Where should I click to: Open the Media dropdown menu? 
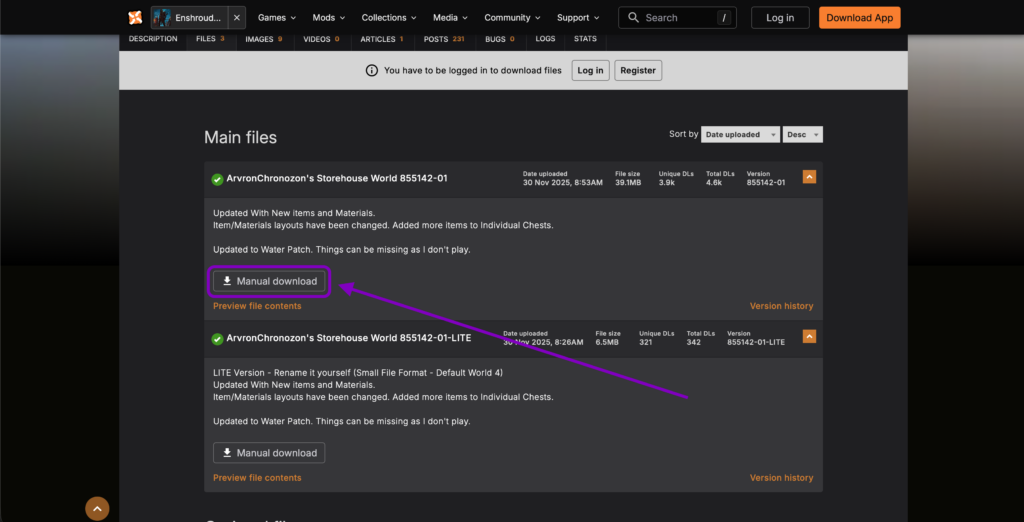tap(450, 18)
